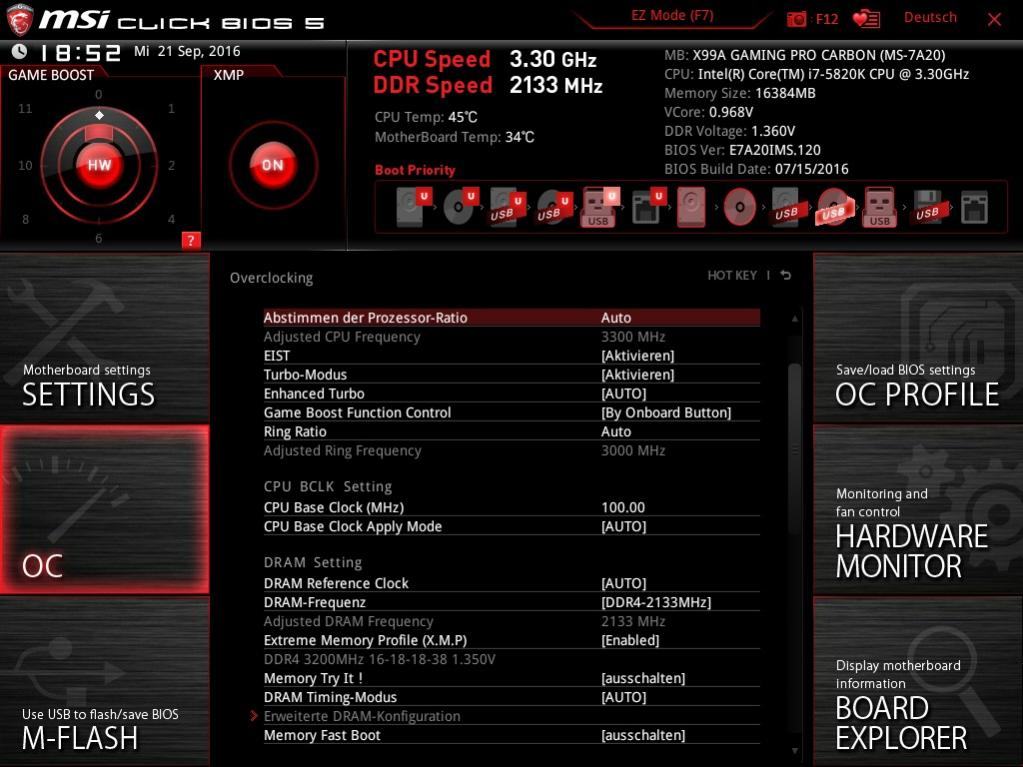Click the UEFI hard disk boot device icon
Viewport: 1023px width, 767px height.
click(414, 206)
